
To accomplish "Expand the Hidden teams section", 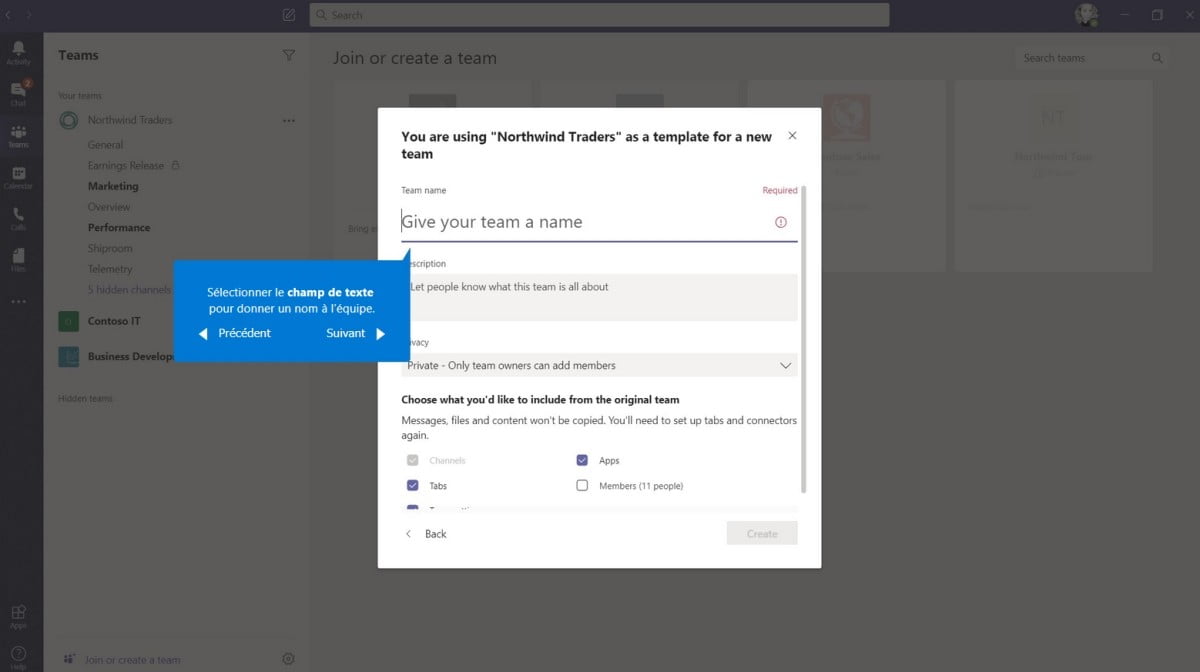I will [85, 398].
